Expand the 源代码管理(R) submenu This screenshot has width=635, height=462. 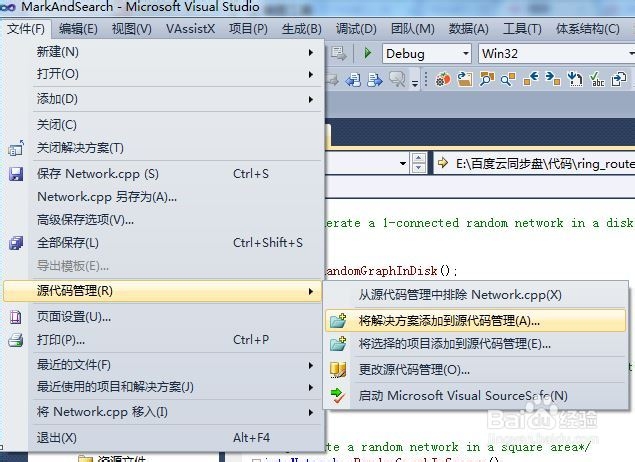pos(162,291)
